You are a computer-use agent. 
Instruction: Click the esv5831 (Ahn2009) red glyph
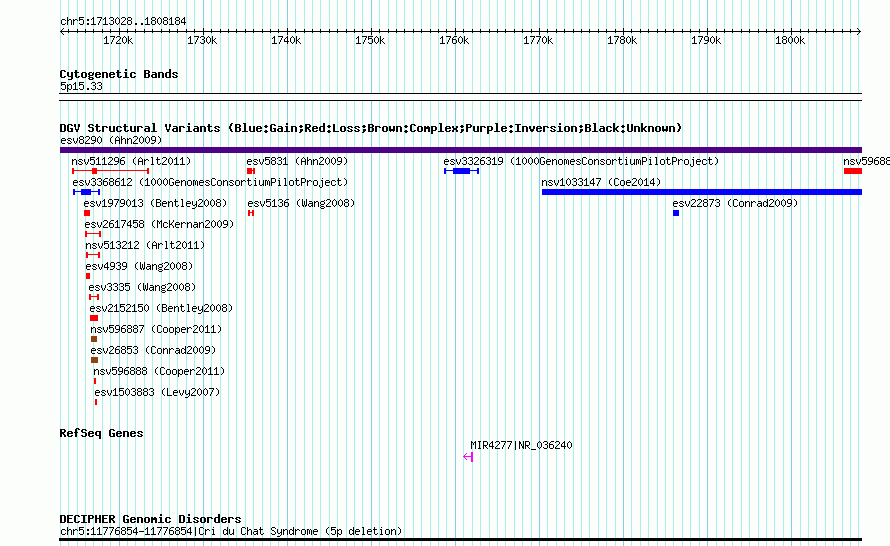point(251,171)
